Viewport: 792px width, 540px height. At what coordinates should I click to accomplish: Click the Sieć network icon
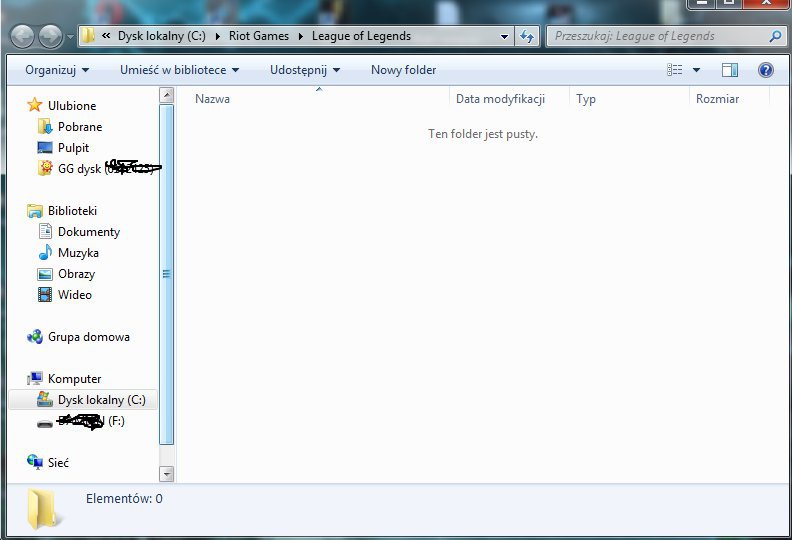coord(35,462)
